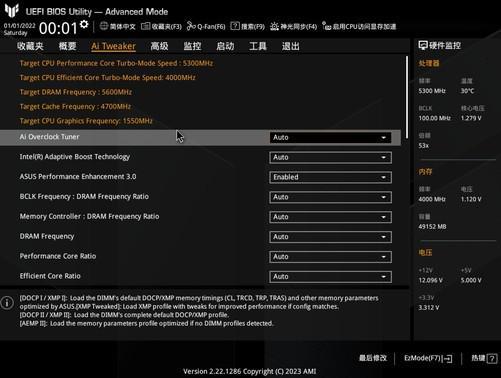Open favorites folder icon (F3)
This screenshot has height=378, width=501.
(x=145, y=26)
